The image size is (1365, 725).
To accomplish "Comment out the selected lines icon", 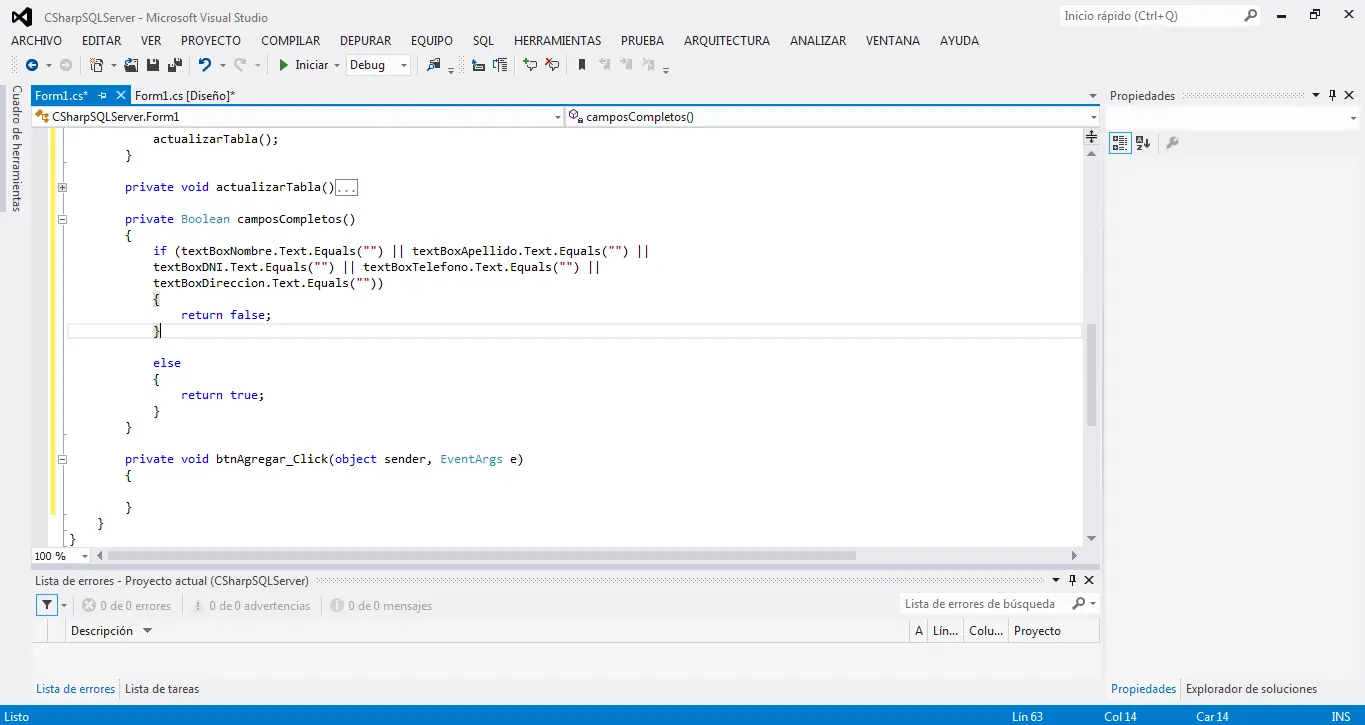I will 530,65.
